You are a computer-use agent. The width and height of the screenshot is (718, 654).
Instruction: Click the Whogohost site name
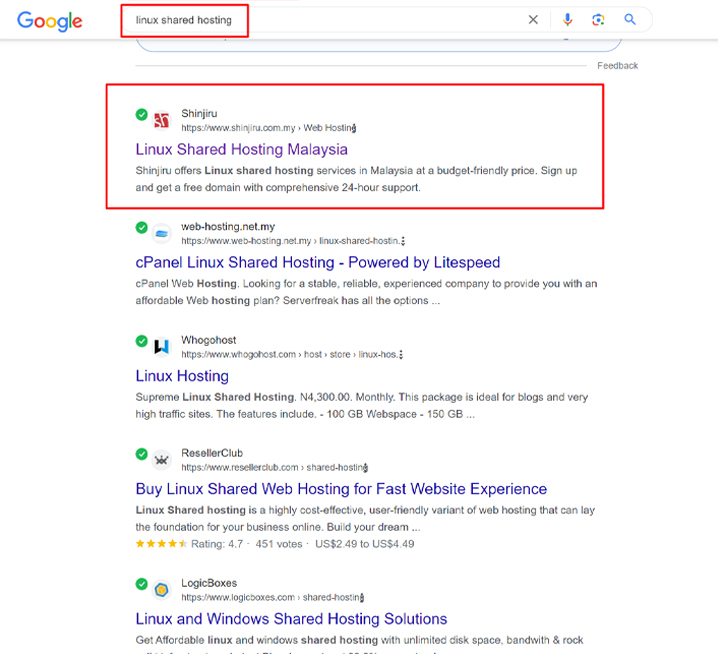pyautogui.click(x=208, y=340)
